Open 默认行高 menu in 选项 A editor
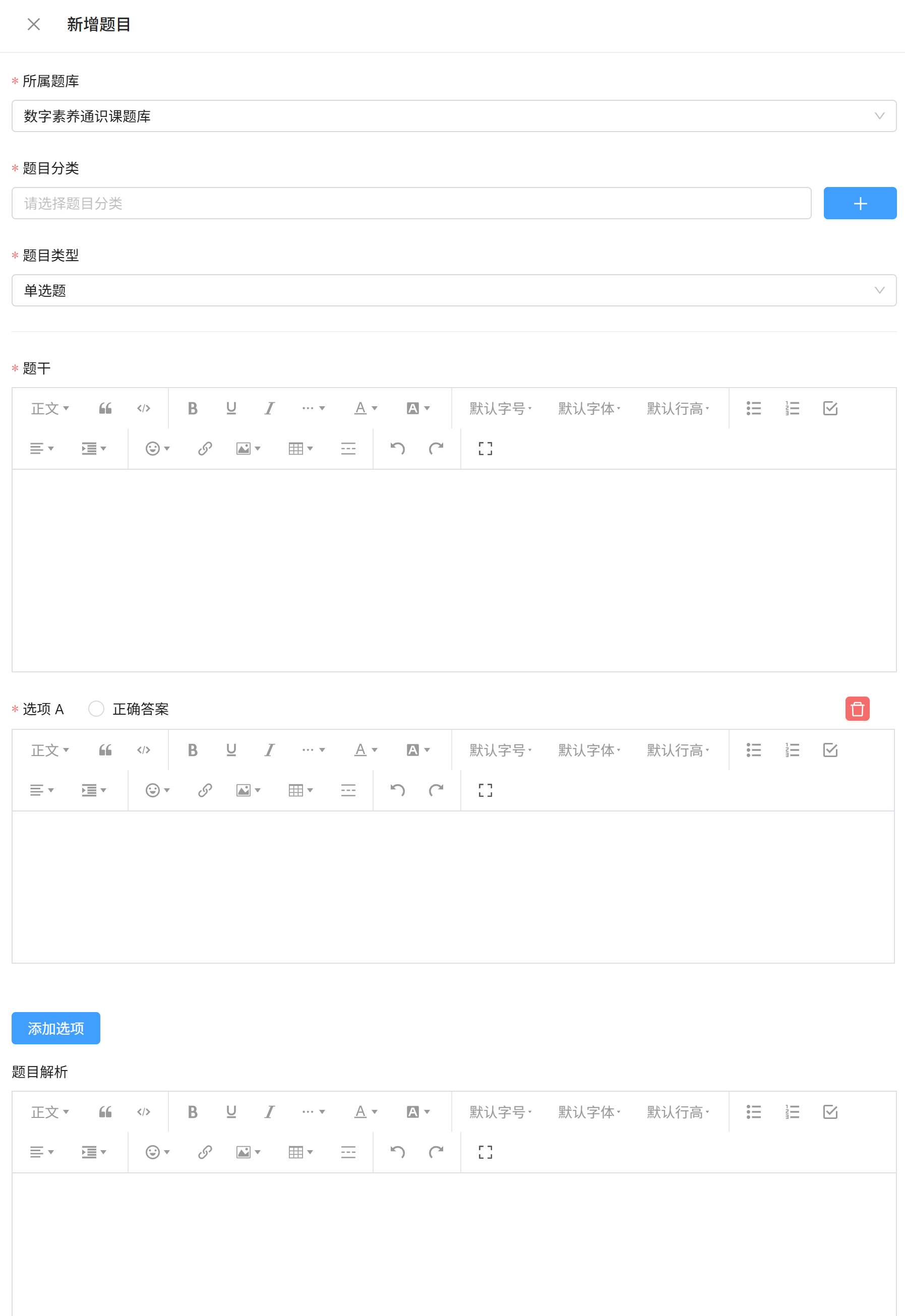Image resolution: width=905 pixels, height=1316 pixels. (x=678, y=750)
